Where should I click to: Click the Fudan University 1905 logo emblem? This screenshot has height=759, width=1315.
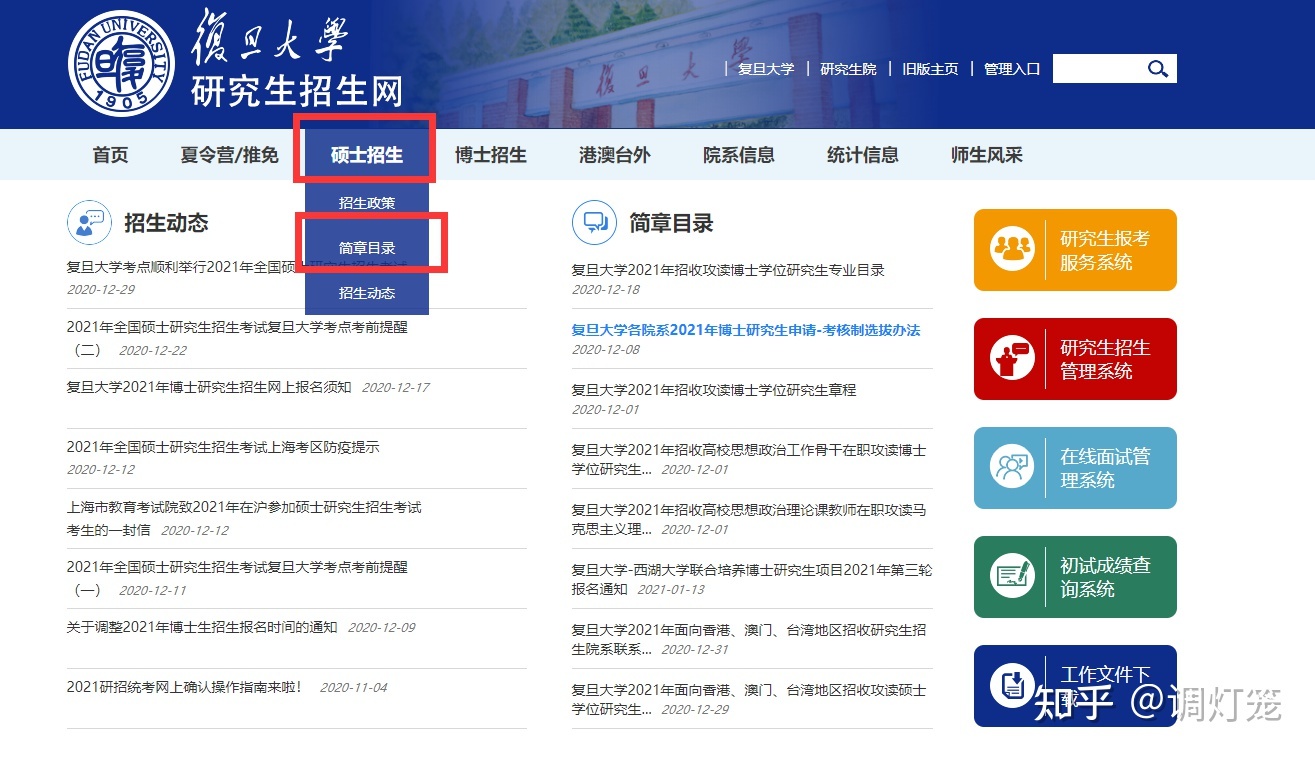tap(120, 62)
